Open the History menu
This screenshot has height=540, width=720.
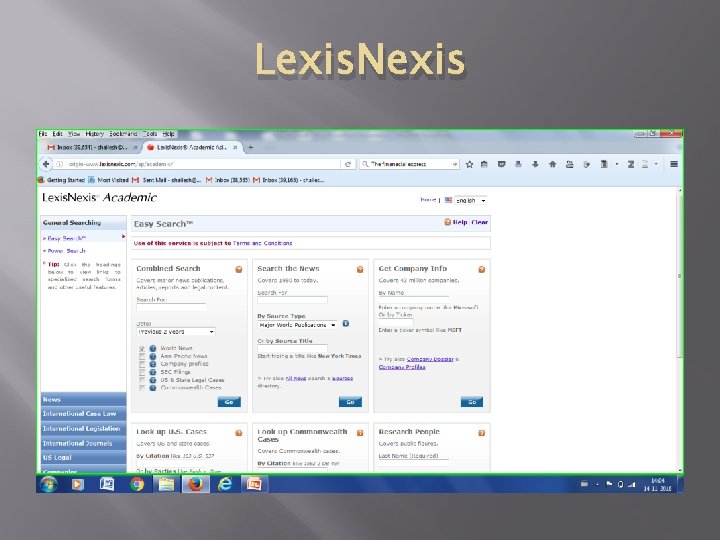pos(95,134)
